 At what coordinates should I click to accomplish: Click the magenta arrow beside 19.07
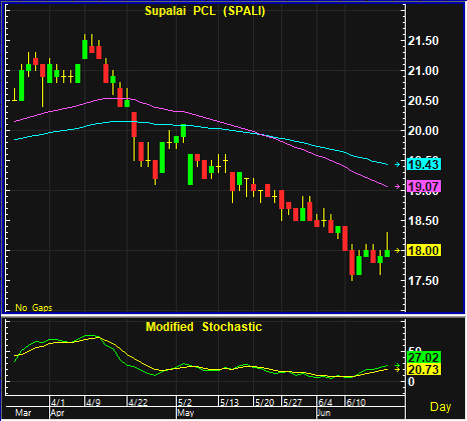[x=397, y=187]
